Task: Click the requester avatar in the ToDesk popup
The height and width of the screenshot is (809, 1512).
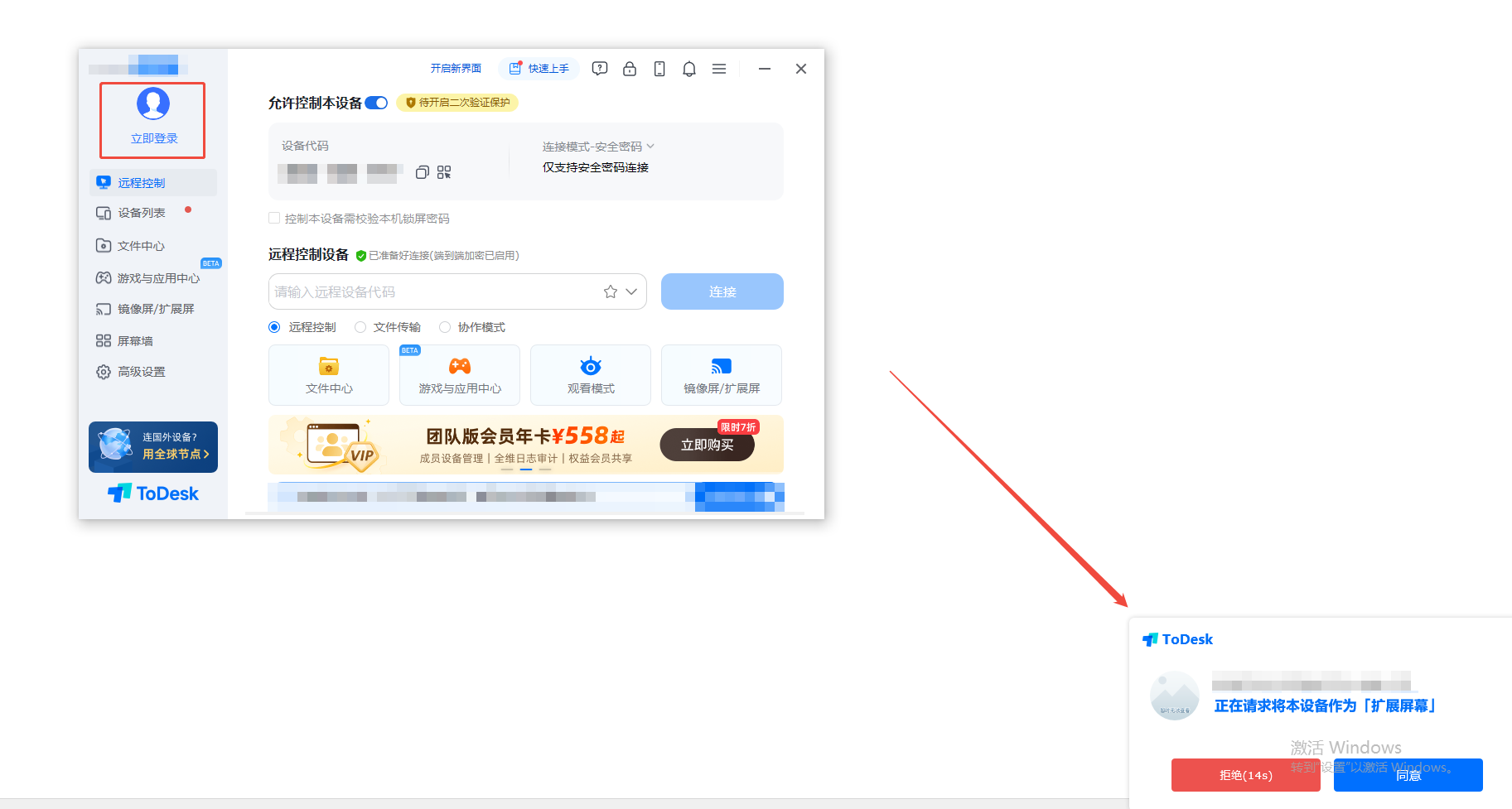Action: pyautogui.click(x=1175, y=696)
